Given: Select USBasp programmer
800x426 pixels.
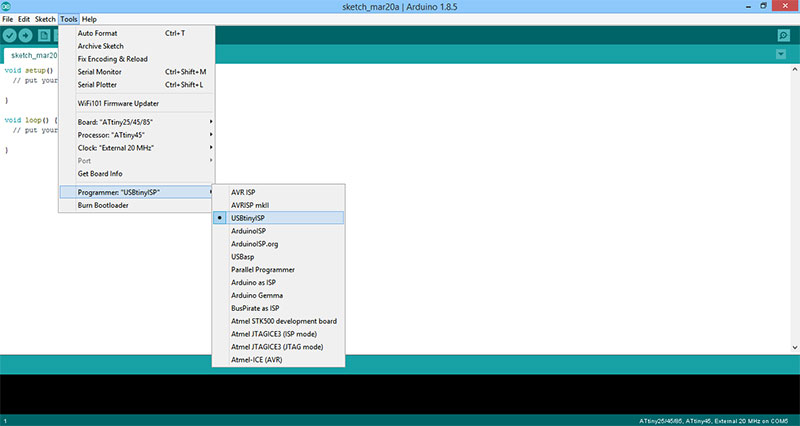Looking at the screenshot, I should pos(279,257).
